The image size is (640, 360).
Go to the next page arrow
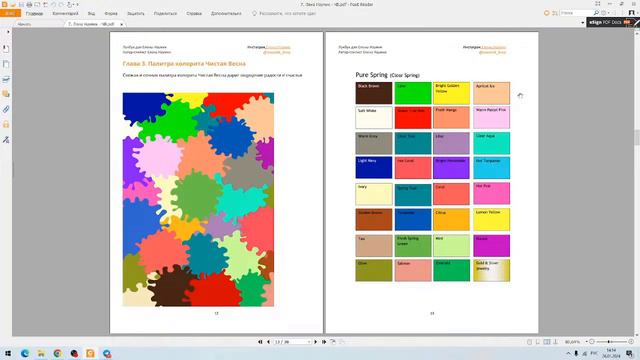(316, 342)
